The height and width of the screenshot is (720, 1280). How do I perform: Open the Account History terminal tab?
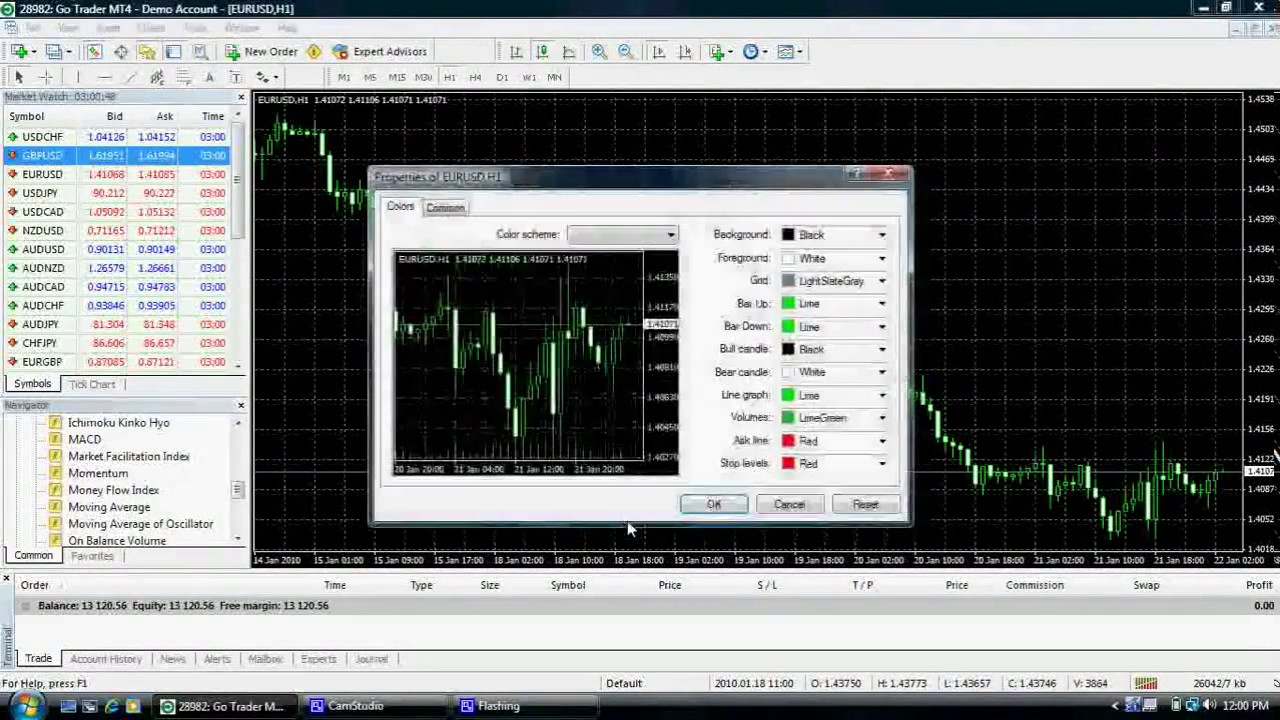[x=105, y=659]
